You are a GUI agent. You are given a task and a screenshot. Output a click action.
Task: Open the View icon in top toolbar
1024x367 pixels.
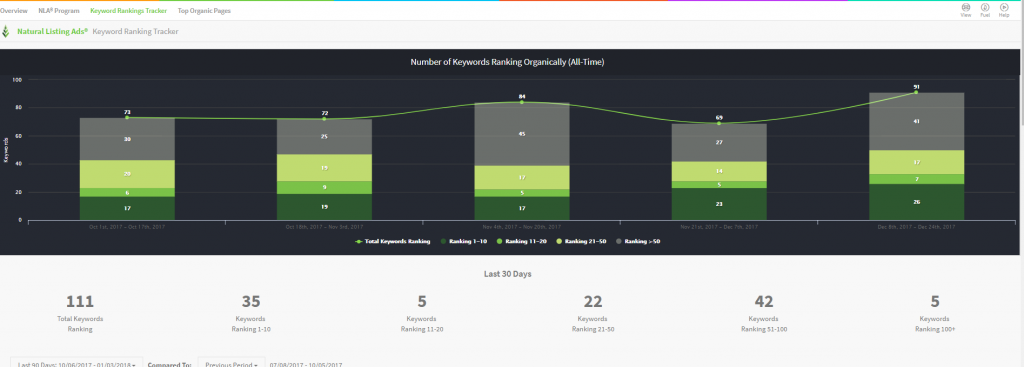(965, 10)
